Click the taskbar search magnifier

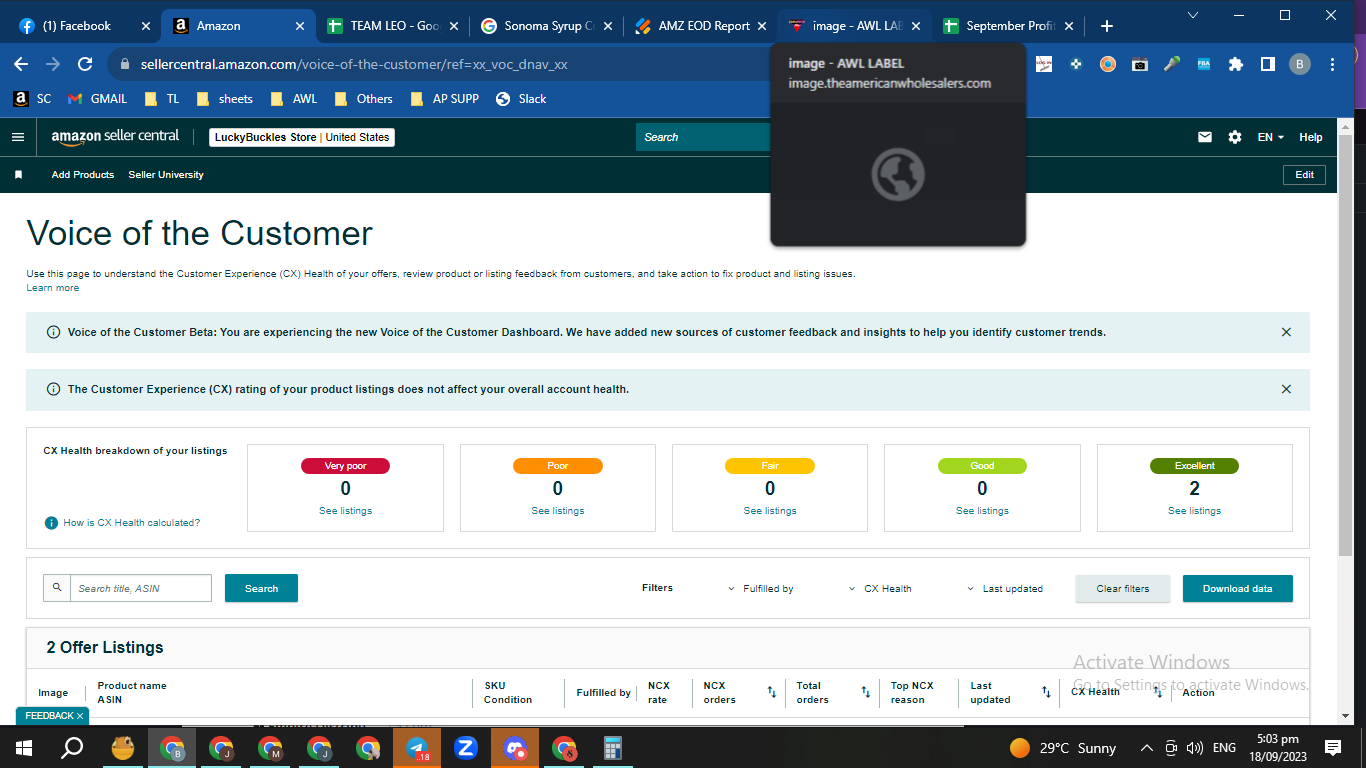click(72, 748)
